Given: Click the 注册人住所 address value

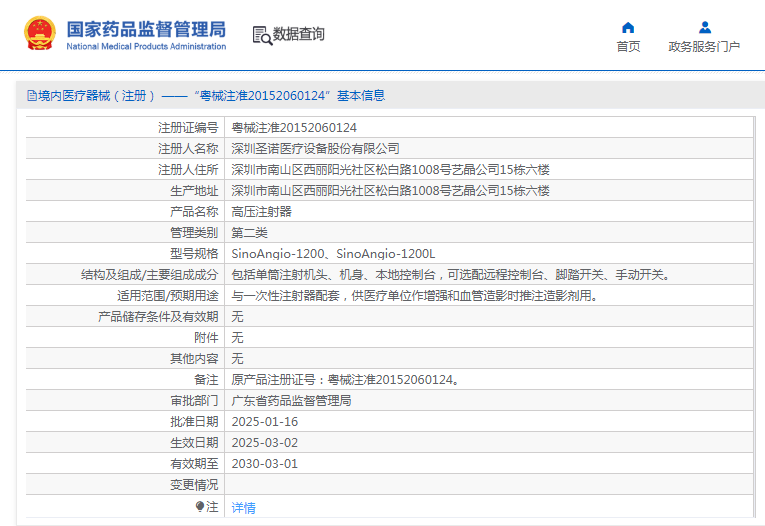Looking at the screenshot, I should click(x=390, y=170).
